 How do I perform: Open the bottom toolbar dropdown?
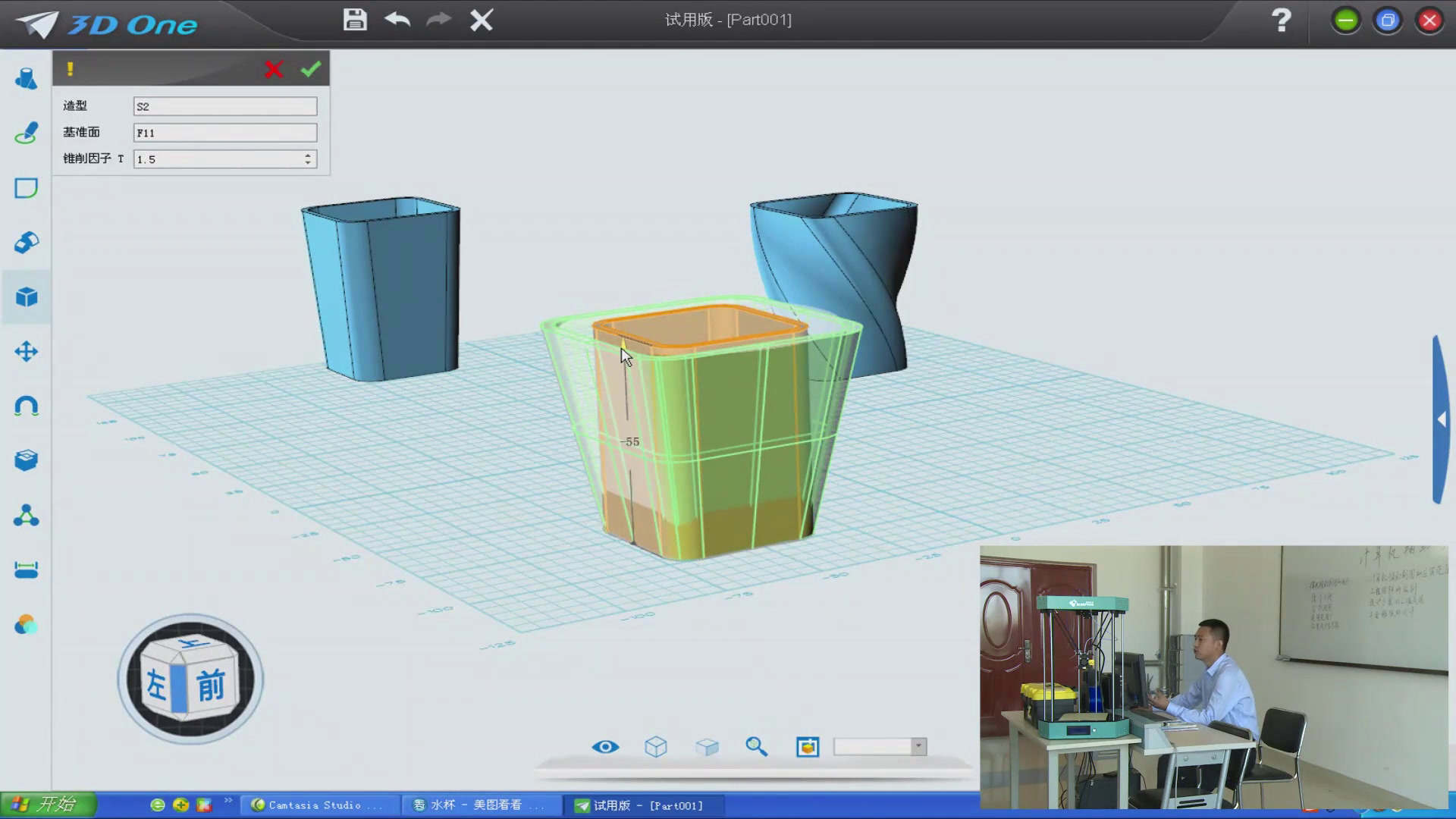point(918,746)
